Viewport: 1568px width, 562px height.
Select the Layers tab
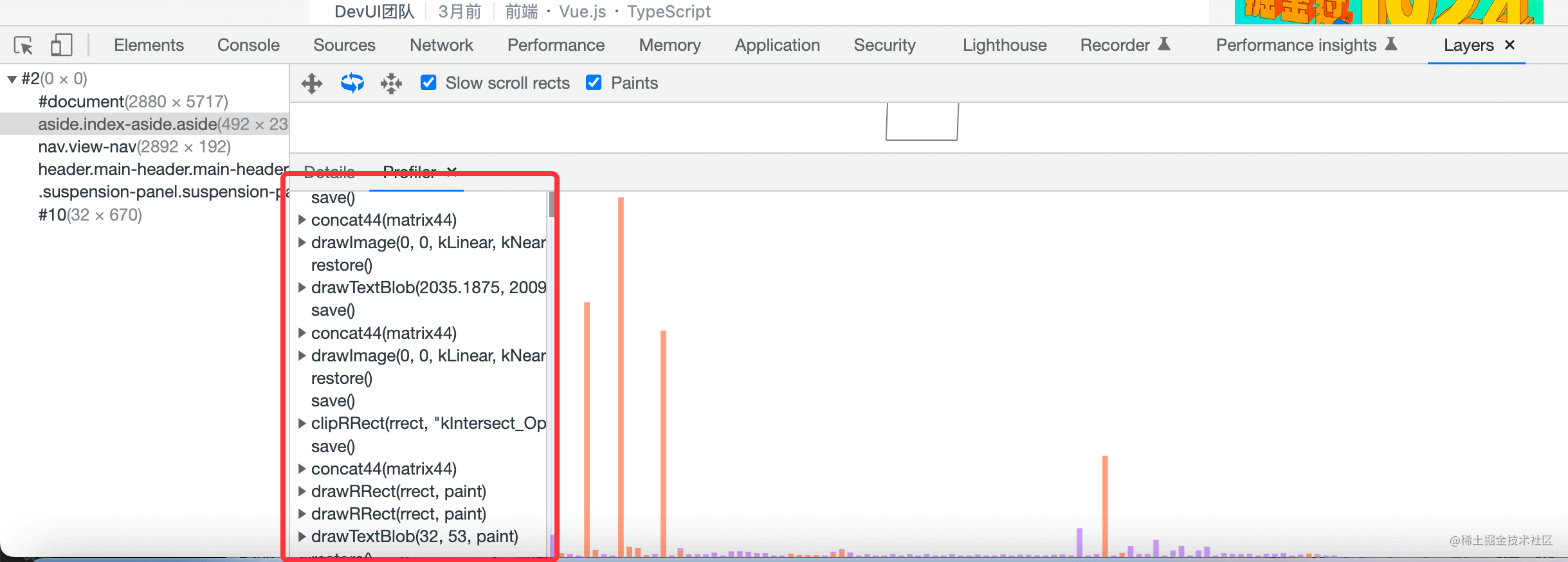pyautogui.click(x=1469, y=45)
